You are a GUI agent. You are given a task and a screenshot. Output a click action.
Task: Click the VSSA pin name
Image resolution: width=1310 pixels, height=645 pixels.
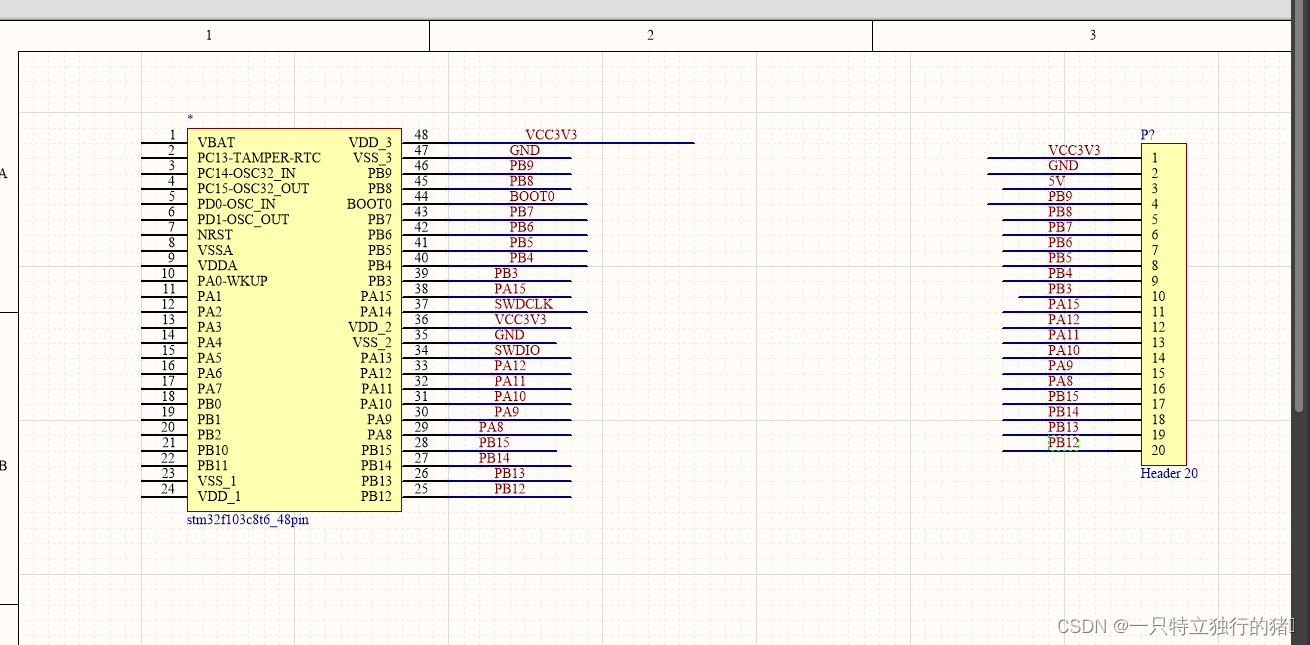coord(215,250)
